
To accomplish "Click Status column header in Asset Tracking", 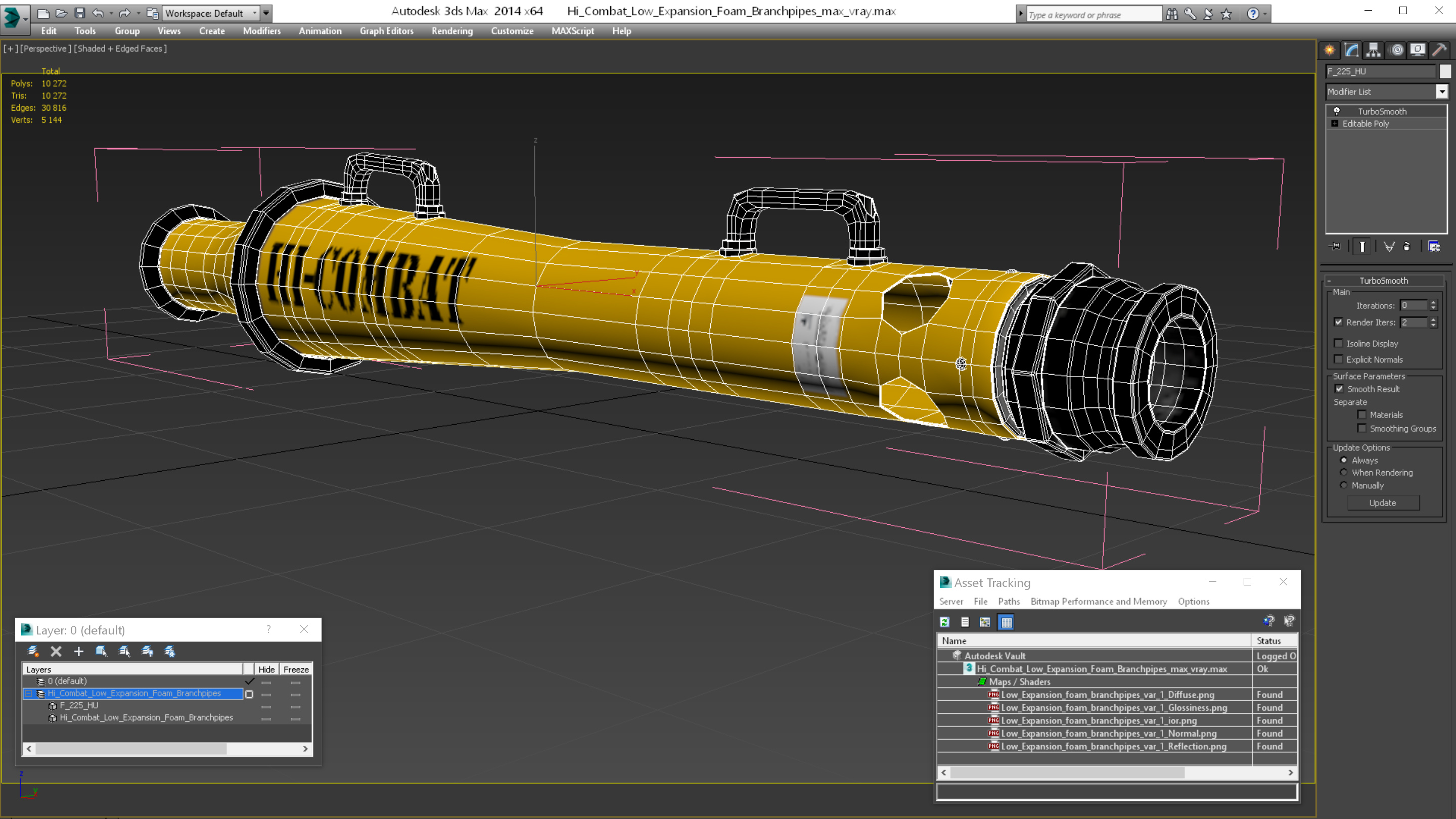I will (1274, 641).
